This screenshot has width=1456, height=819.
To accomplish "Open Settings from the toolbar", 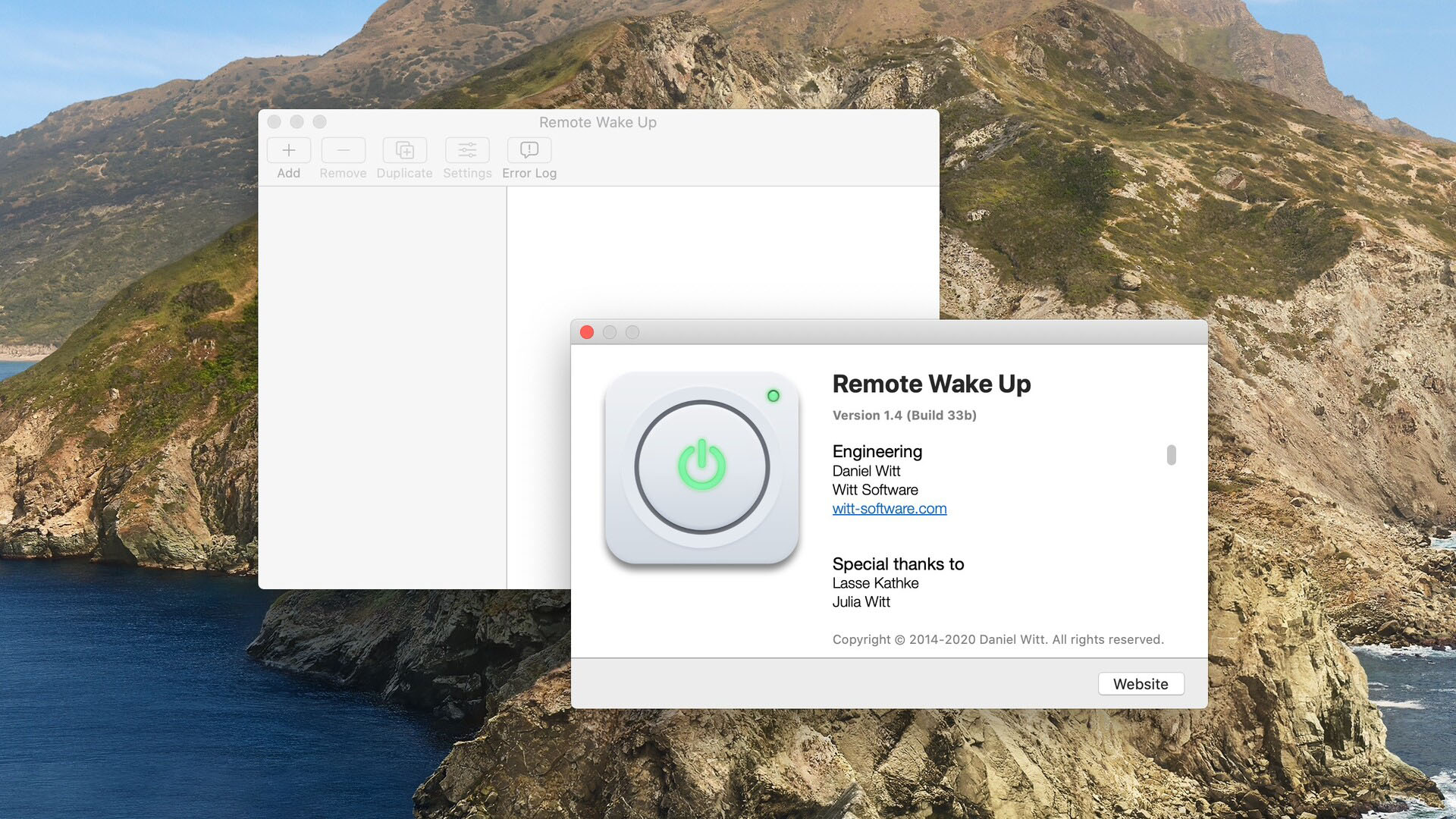I will click(467, 150).
